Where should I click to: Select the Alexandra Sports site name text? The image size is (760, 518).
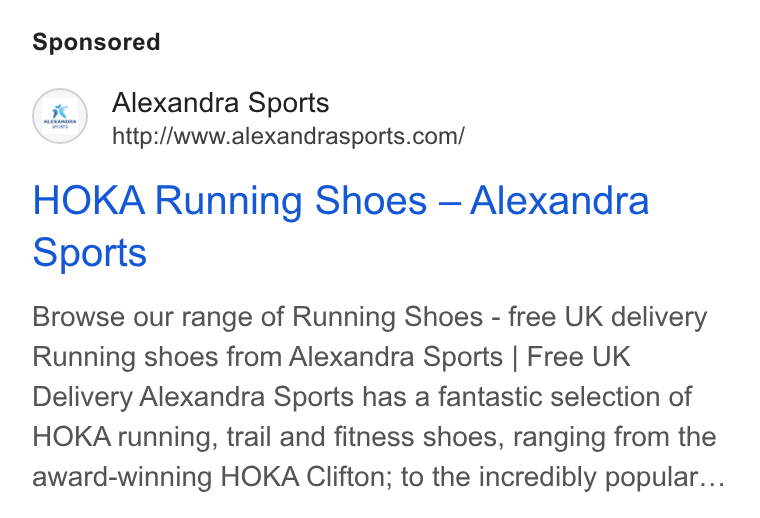pos(221,103)
